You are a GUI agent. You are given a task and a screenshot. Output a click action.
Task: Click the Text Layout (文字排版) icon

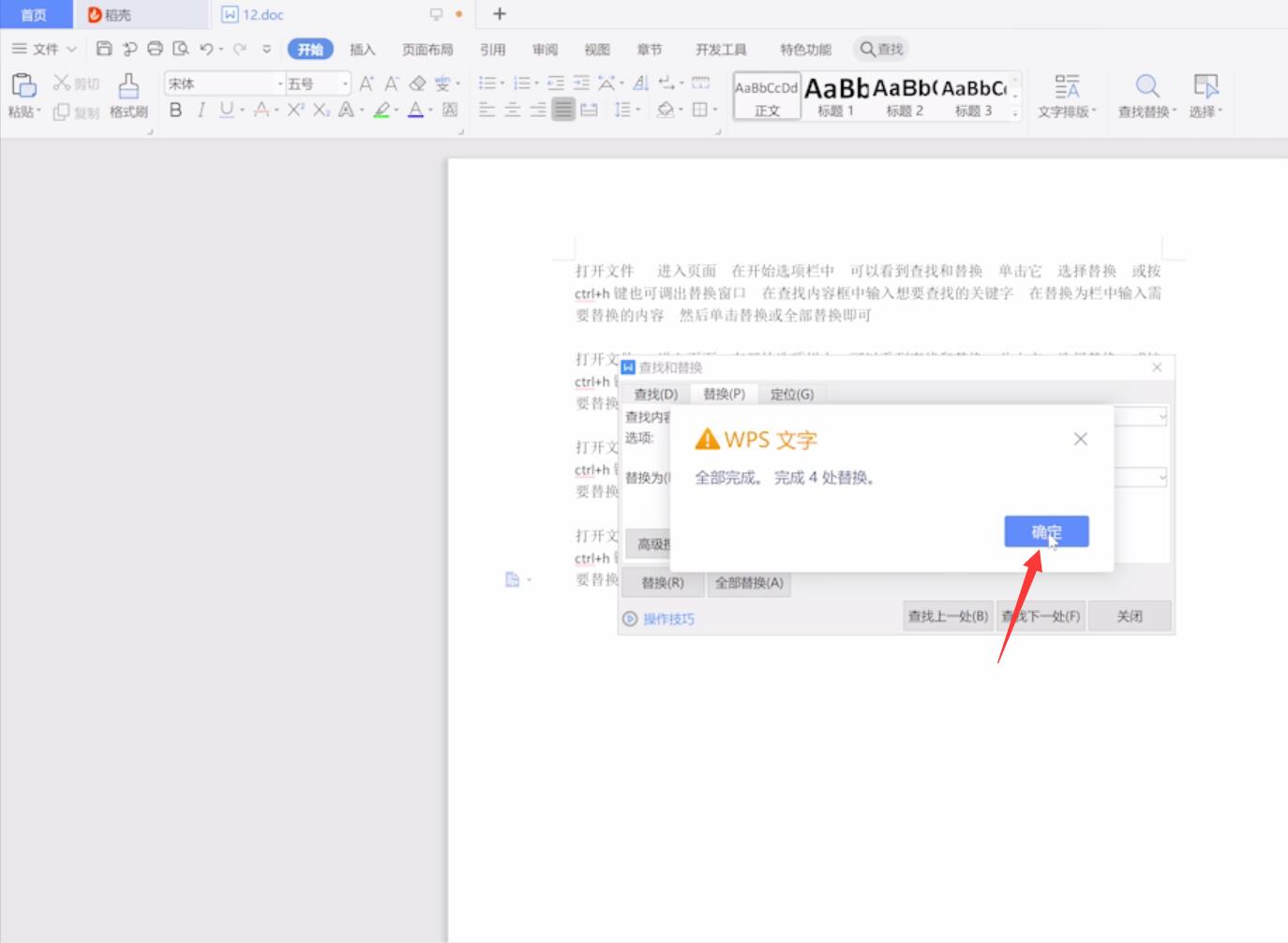click(x=1067, y=86)
